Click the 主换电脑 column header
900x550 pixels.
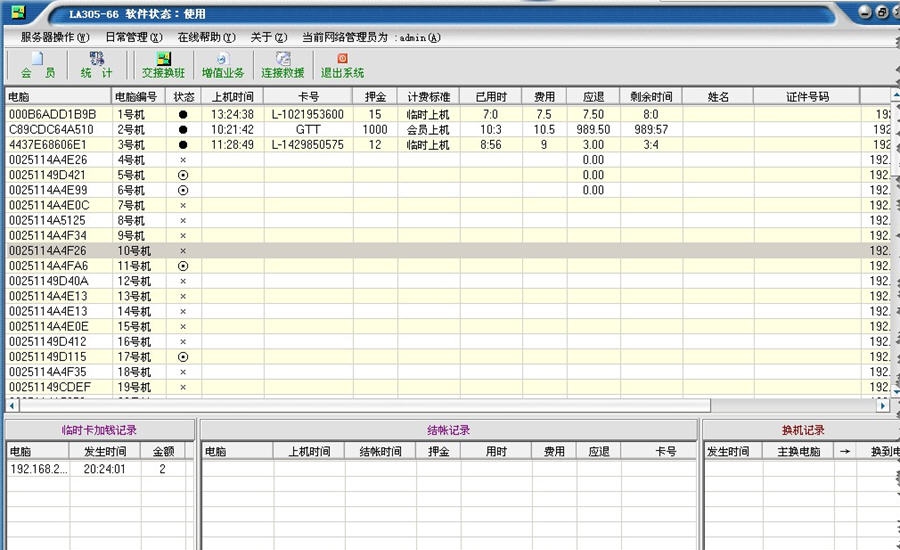(x=798, y=452)
